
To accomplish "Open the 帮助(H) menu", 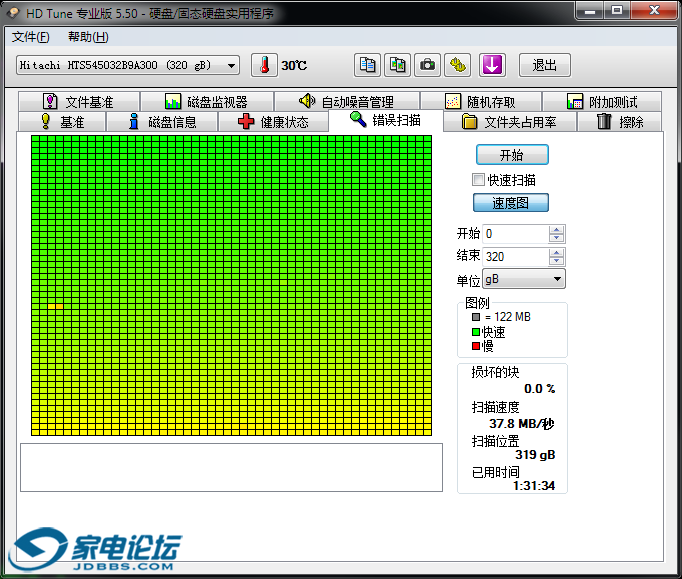I will [88, 37].
